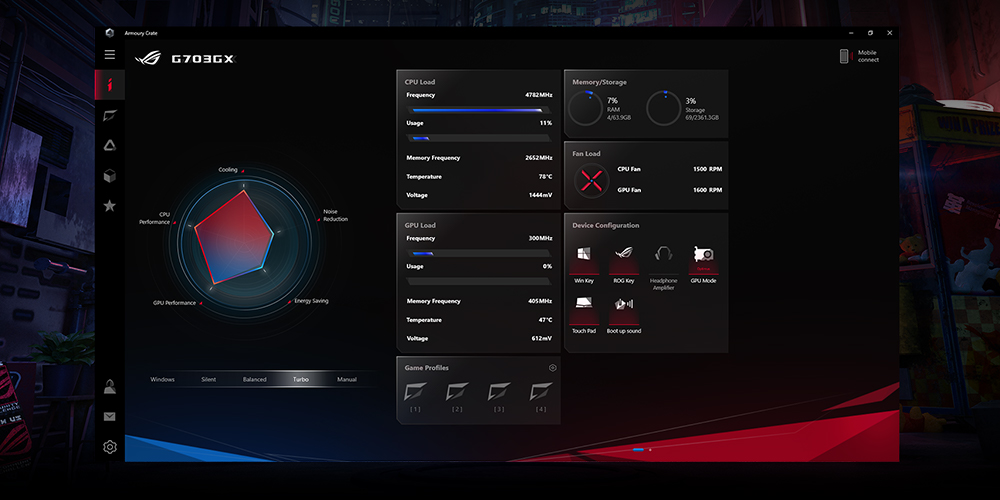Click the Storage usage circular gauge

click(x=663, y=108)
